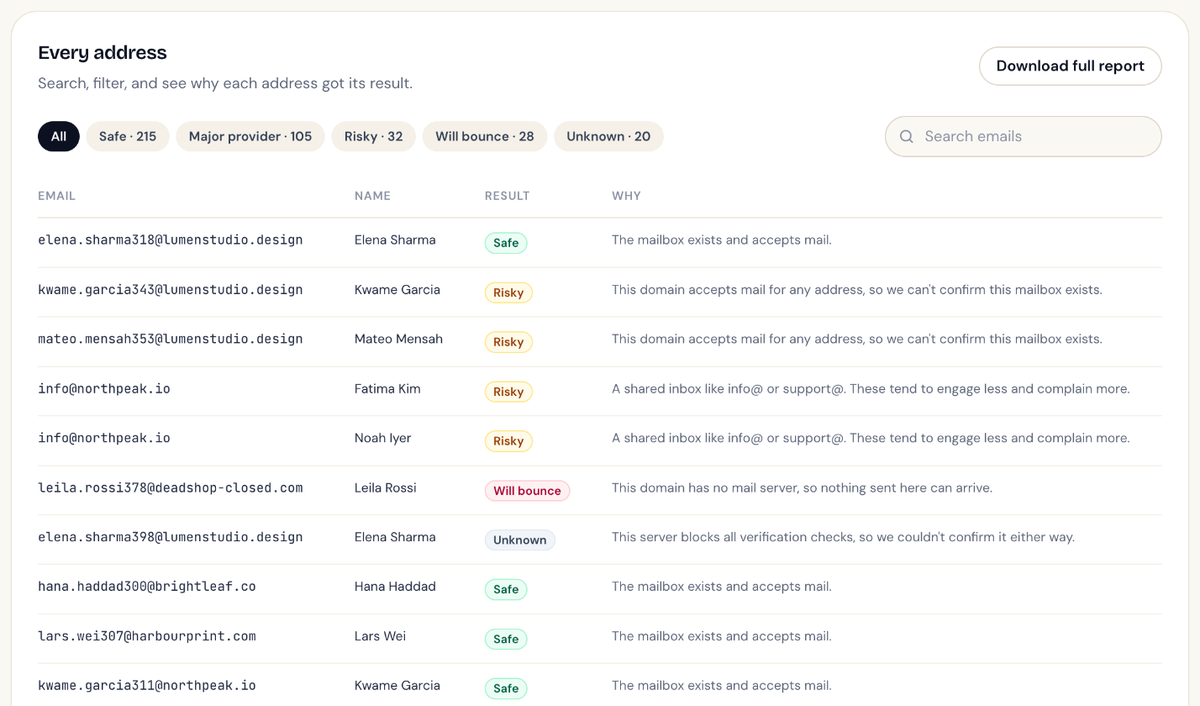Focus the Search emails field
1200x706 pixels.
click(x=1023, y=136)
